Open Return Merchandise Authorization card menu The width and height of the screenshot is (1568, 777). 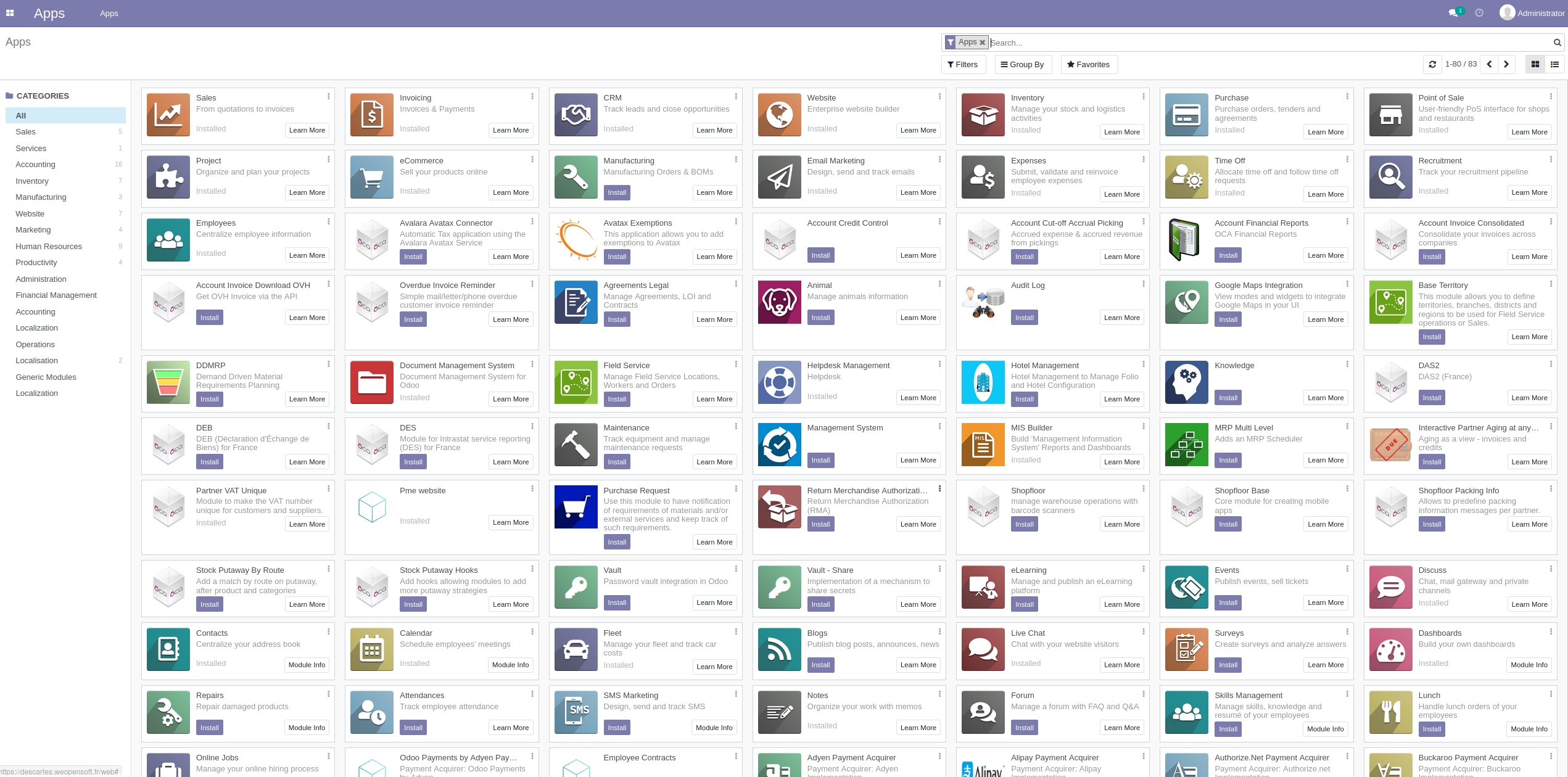pyautogui.click(x=939, y=489)
